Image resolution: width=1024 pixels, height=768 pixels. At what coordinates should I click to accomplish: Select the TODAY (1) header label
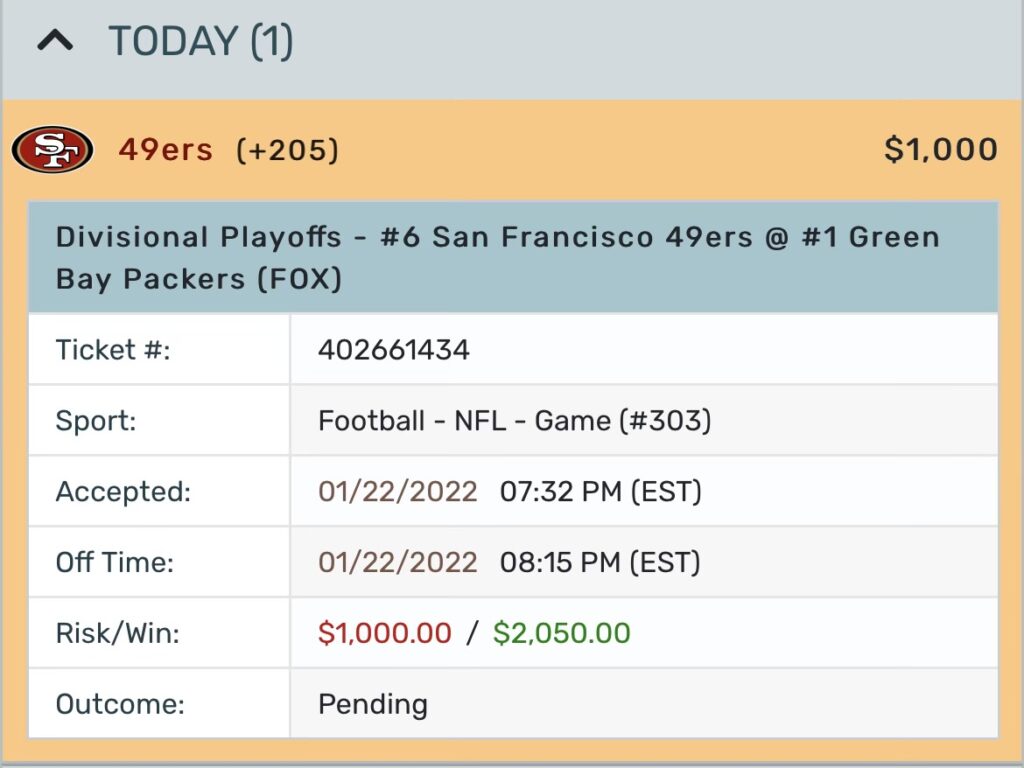[200, 41]
